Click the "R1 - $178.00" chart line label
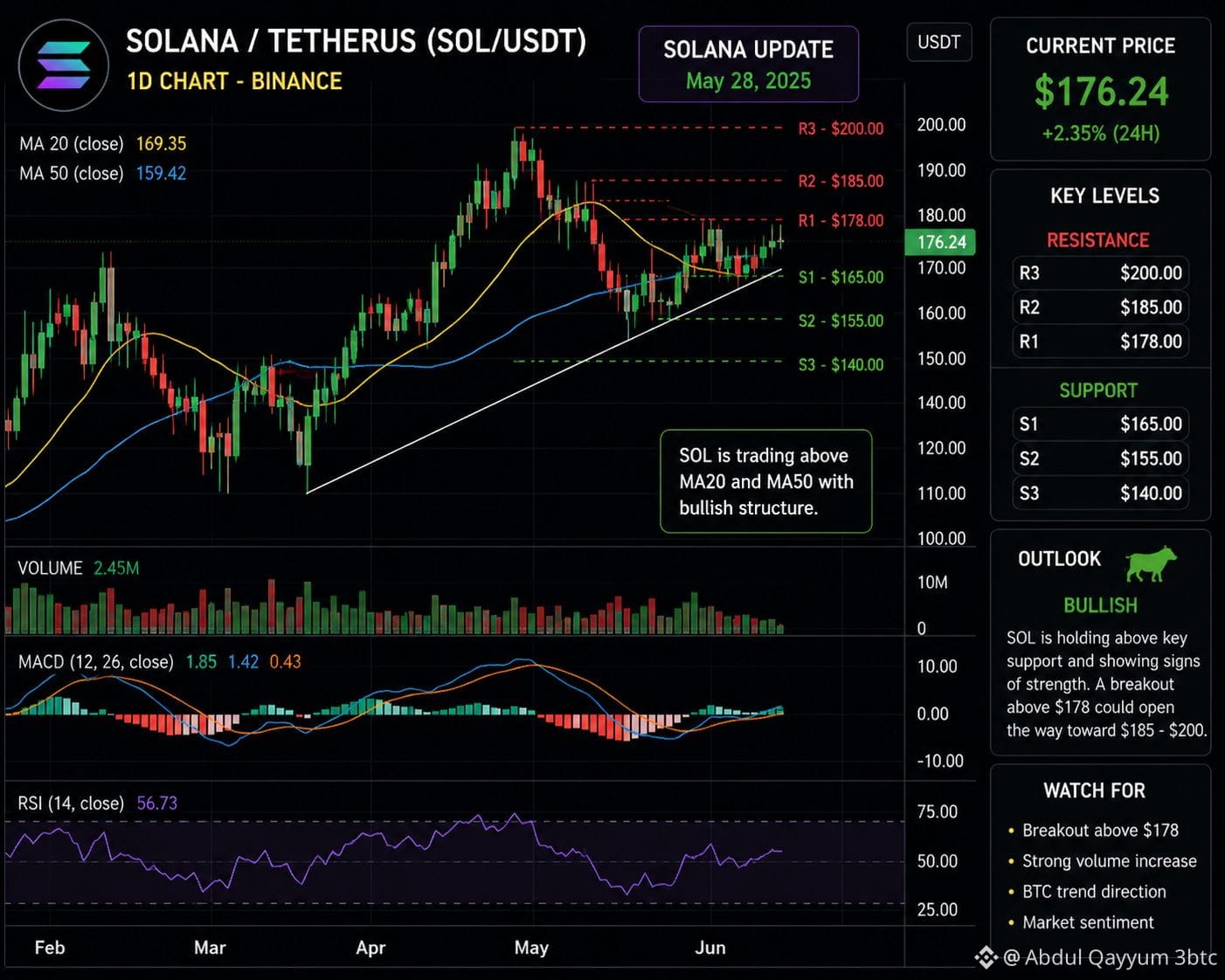This screenshot has width=1225, height=980. tap(841, 220)
